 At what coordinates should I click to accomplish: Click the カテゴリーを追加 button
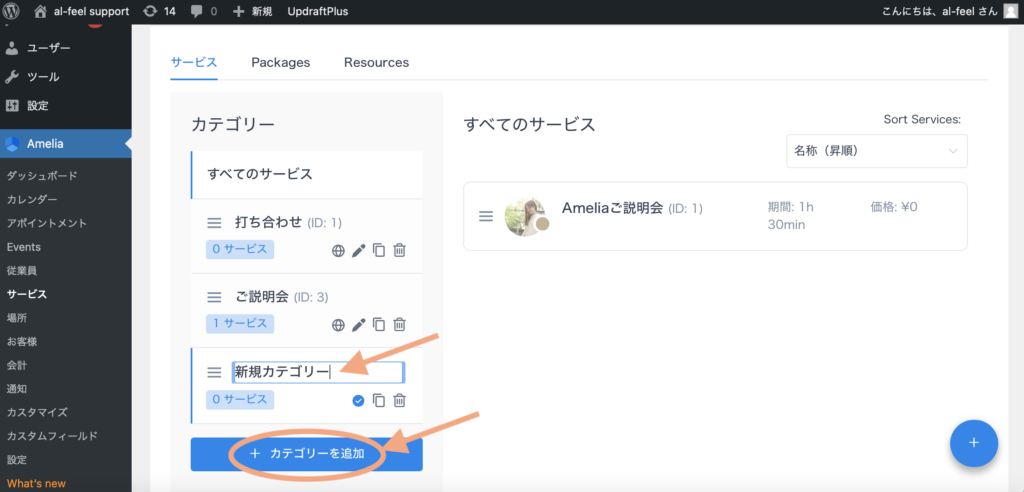point(306,454)
